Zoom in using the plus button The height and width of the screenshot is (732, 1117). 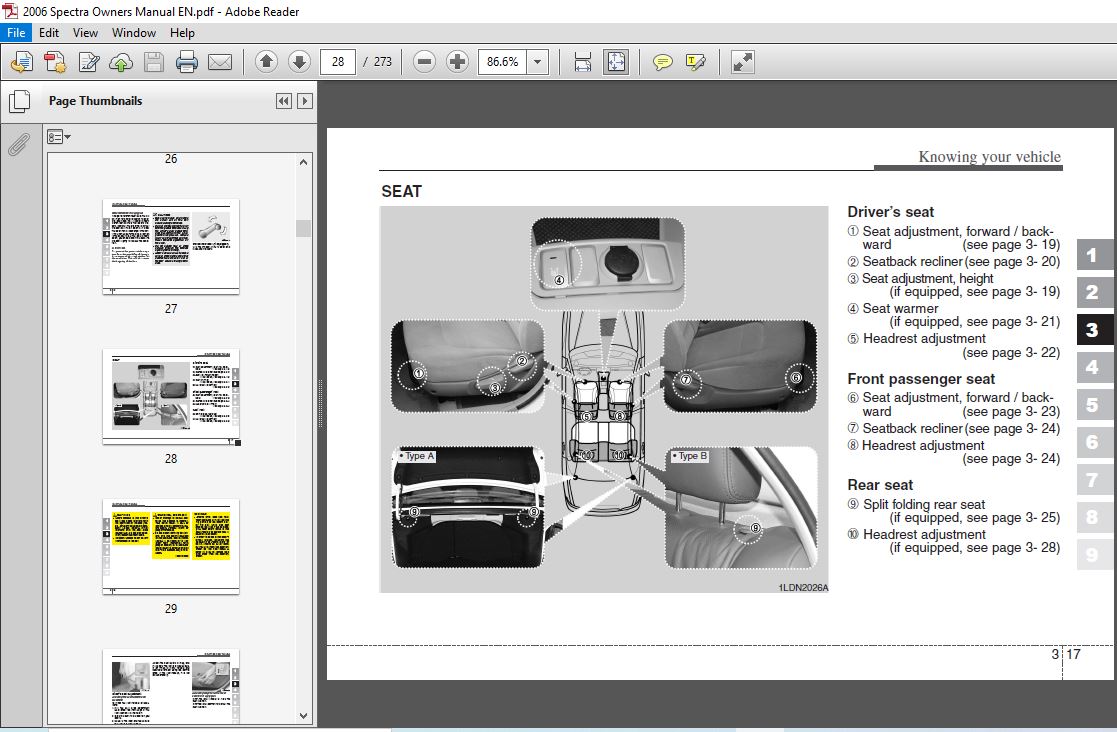(x=458, y=62)
